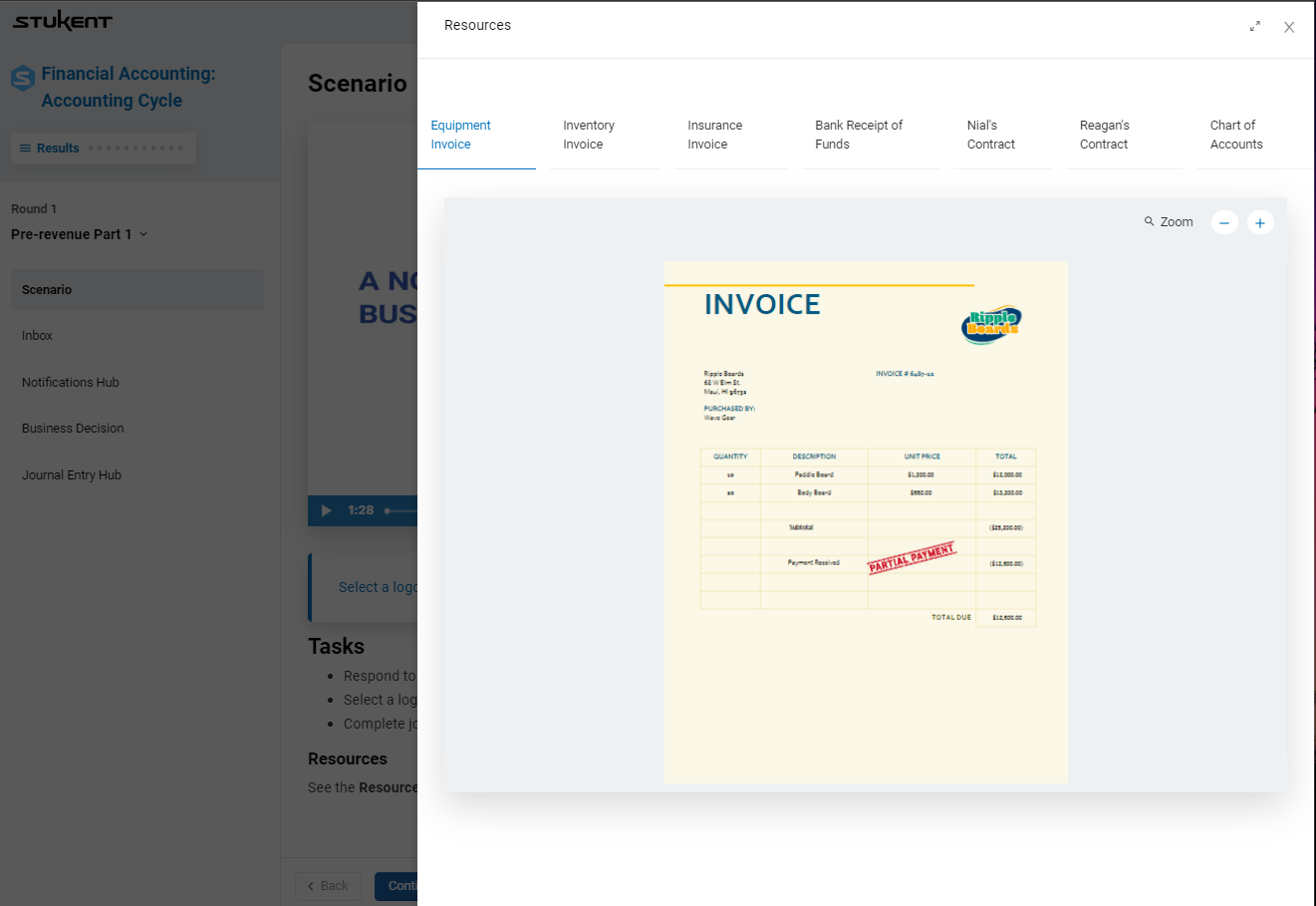Click the Subtotal row label
Screen dimensions: 1316x906
pyautogui.click(x=801, y=527)
